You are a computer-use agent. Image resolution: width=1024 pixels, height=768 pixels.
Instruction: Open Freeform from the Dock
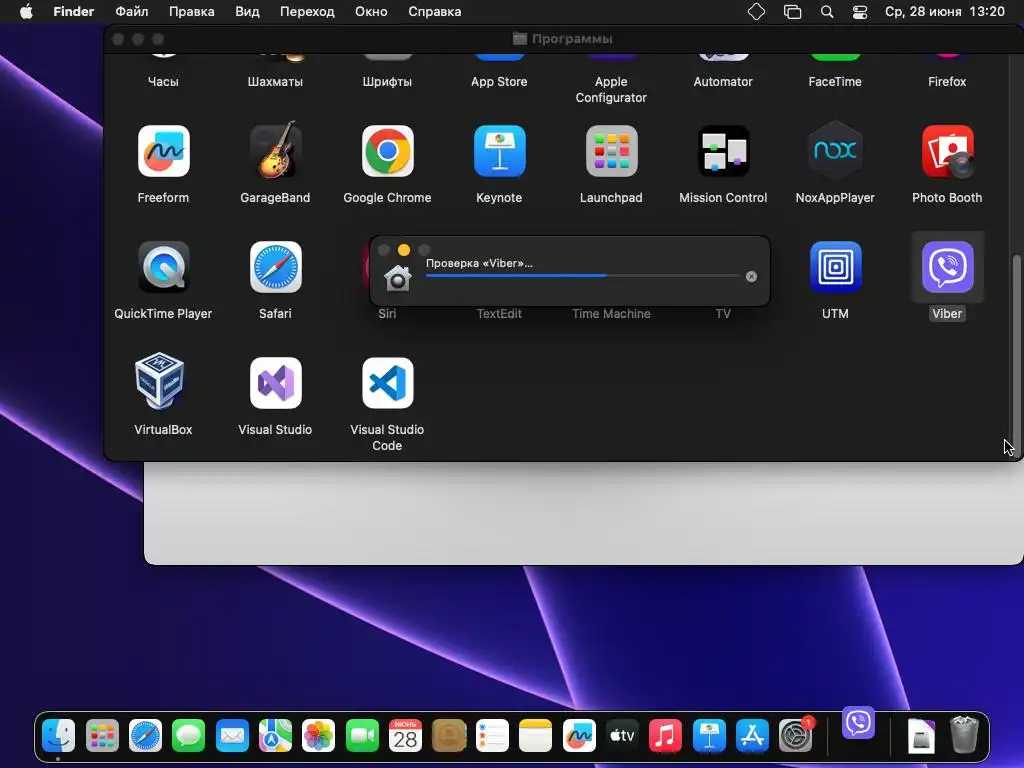pyautogui.click(x=579, y=736)
